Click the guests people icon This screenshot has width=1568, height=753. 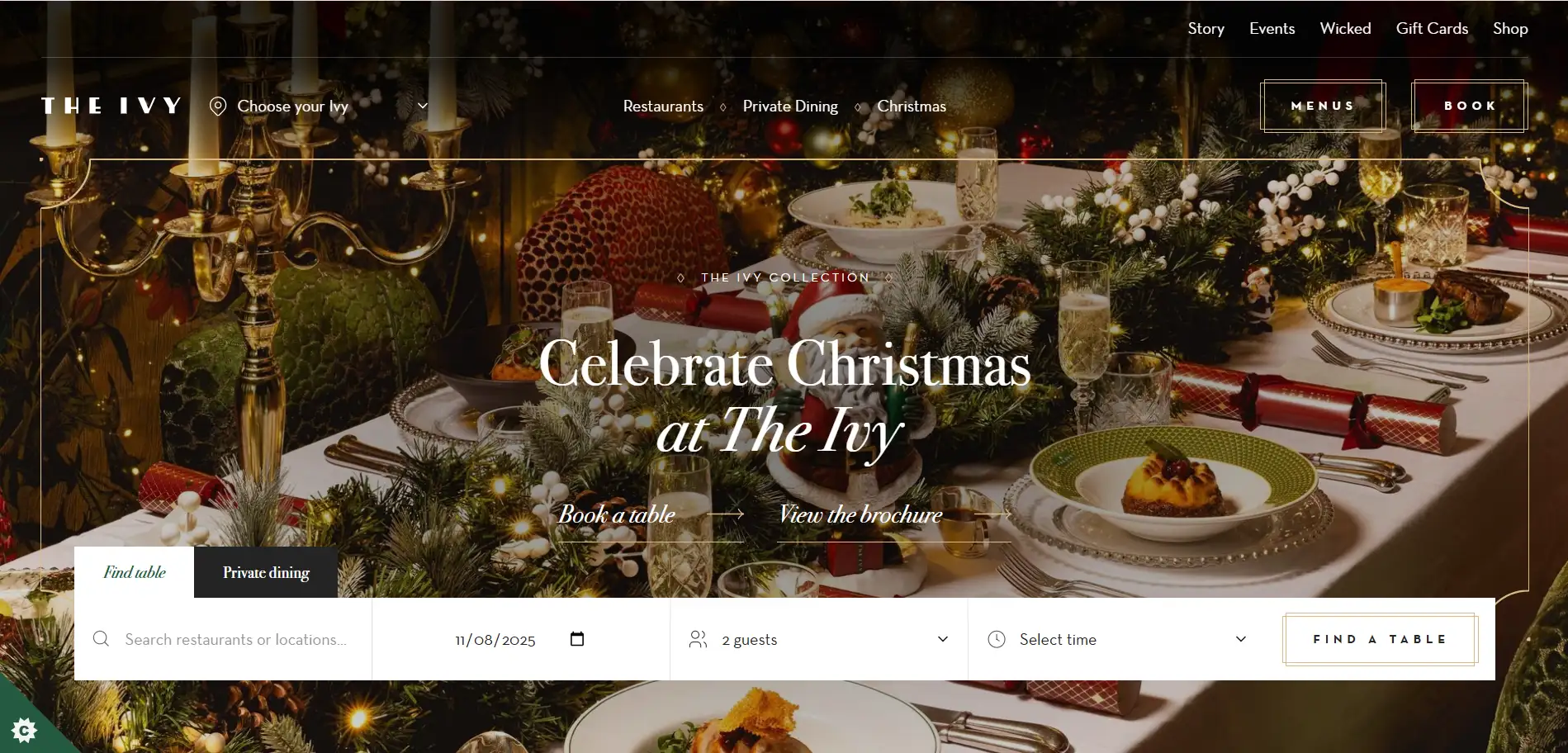tap(699, 639)
